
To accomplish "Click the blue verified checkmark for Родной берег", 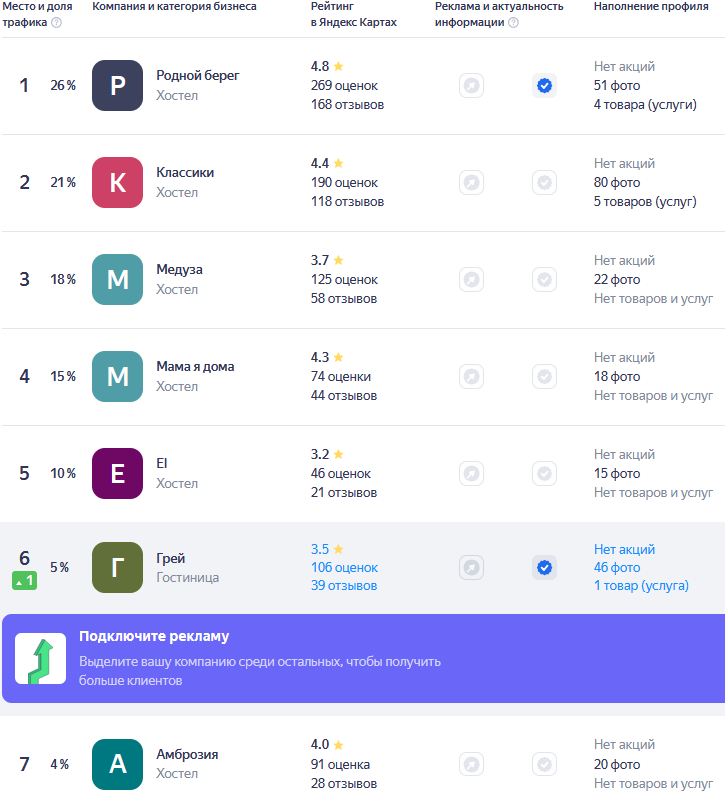I will click(544, 86).
